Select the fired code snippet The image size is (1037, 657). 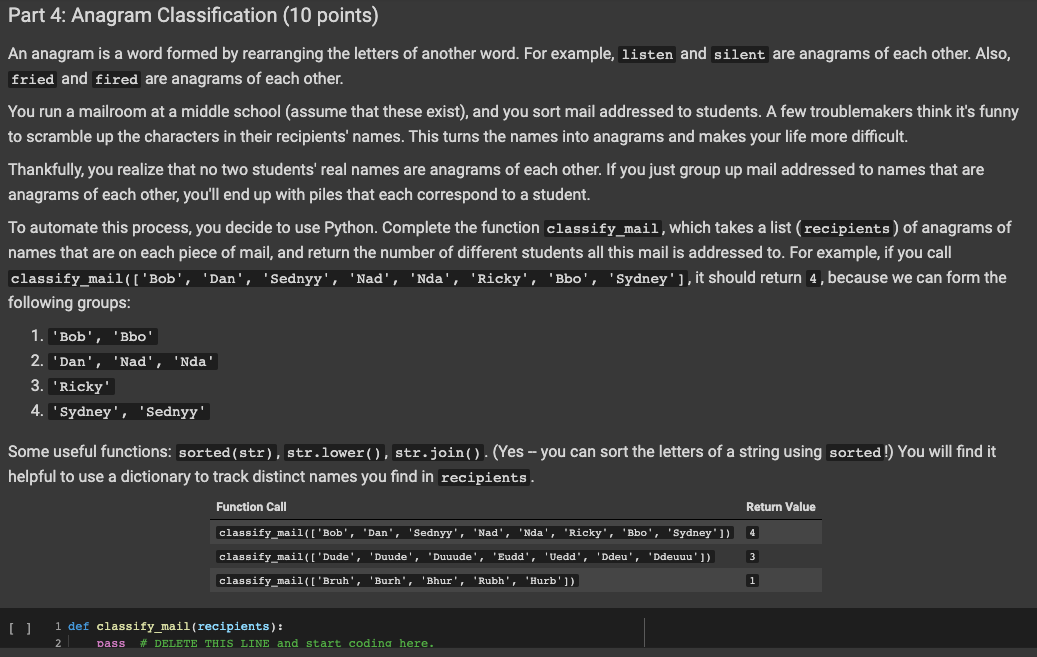point(116,78)
